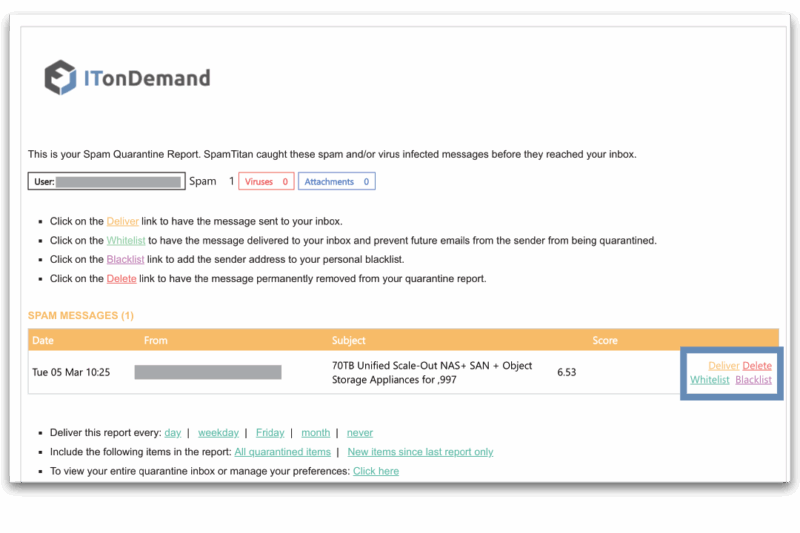The image size is (800, 533).
Task: Click the ITonDemand cube logo icon
Action: click(62, 78)
